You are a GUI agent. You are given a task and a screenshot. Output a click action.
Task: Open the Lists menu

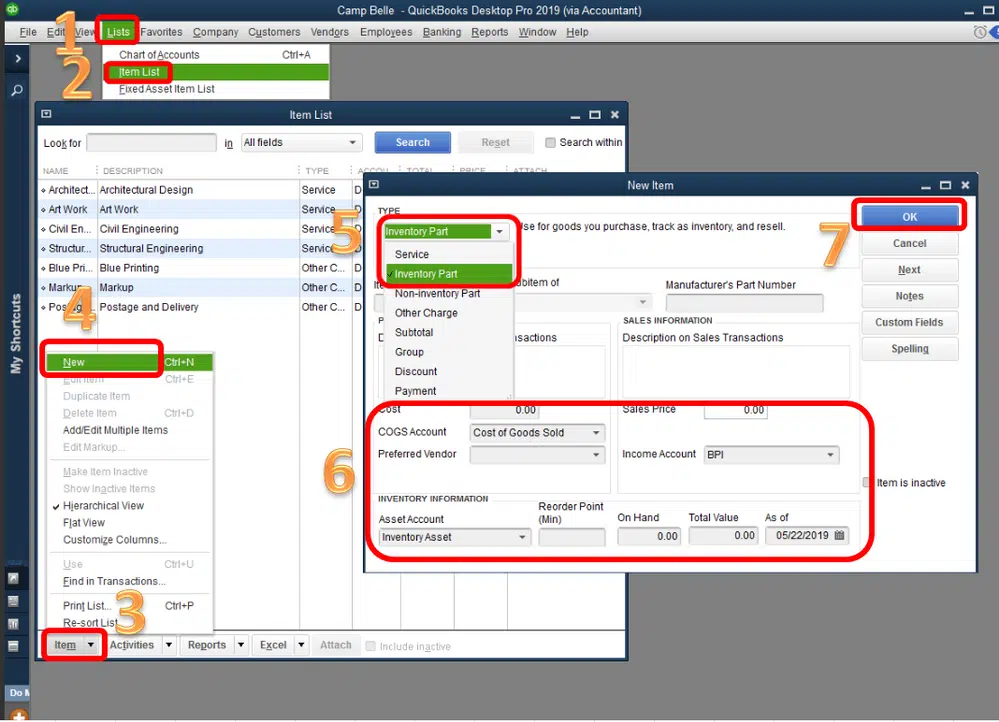coord(118,32)
